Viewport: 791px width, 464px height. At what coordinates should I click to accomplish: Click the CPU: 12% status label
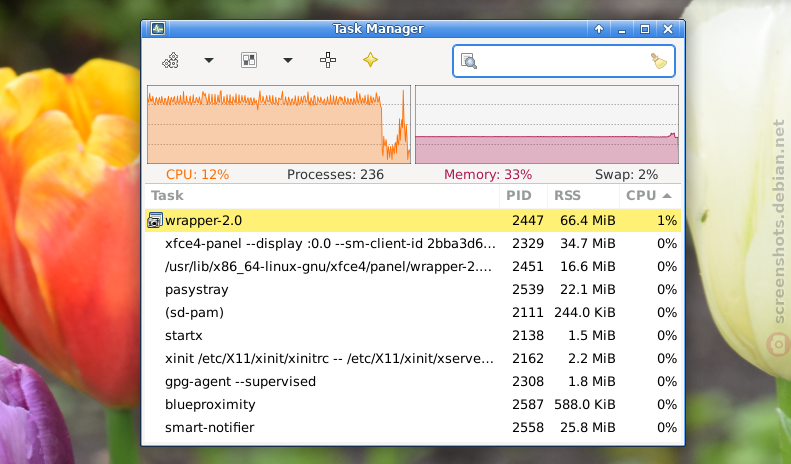197,175
